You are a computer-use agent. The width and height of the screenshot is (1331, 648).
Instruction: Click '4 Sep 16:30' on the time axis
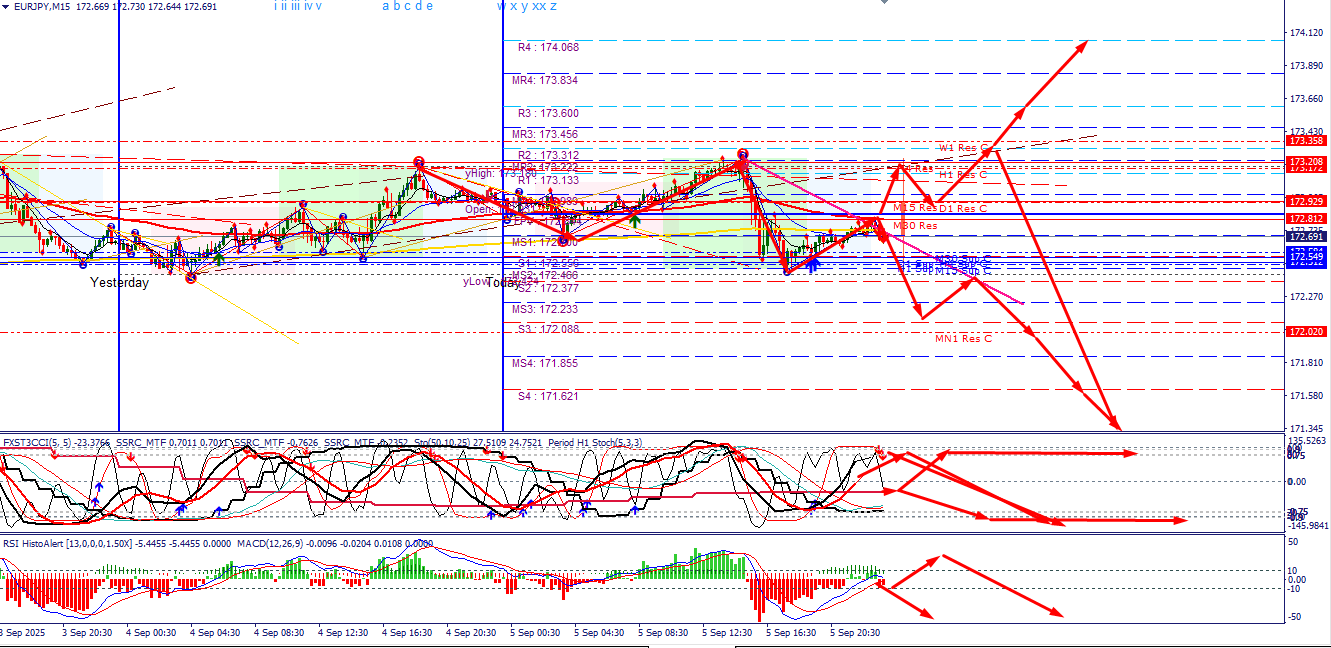pos(407,632)
